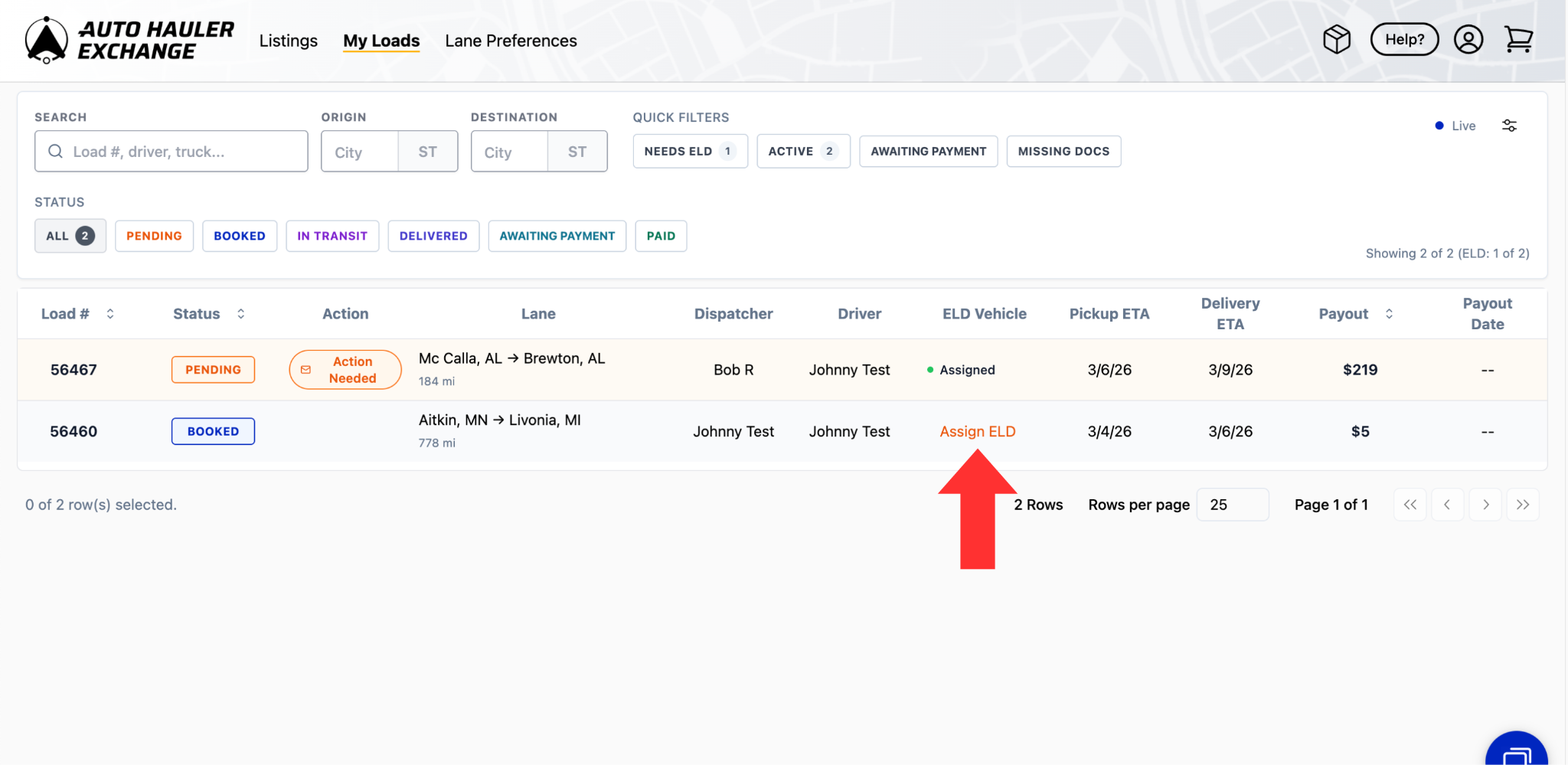Go to the next page arrow

[x=1485, y=505]
